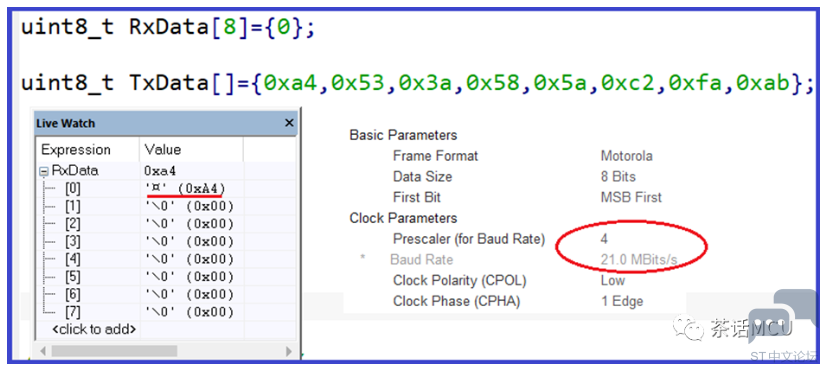Viewport: 827px width, 372px height.
Task: Select the RxData [5] row
Action: point(165,276)
